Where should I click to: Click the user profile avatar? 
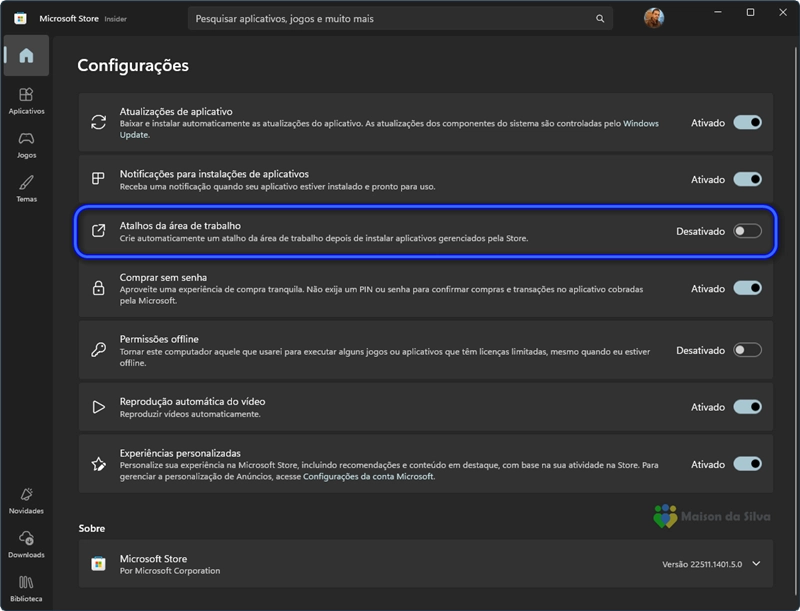click(654, 18)
